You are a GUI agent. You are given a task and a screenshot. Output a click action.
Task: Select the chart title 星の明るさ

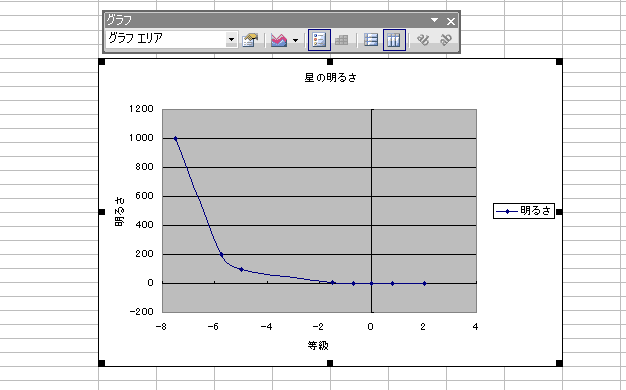pyautogui.click(x=330, y=77)
